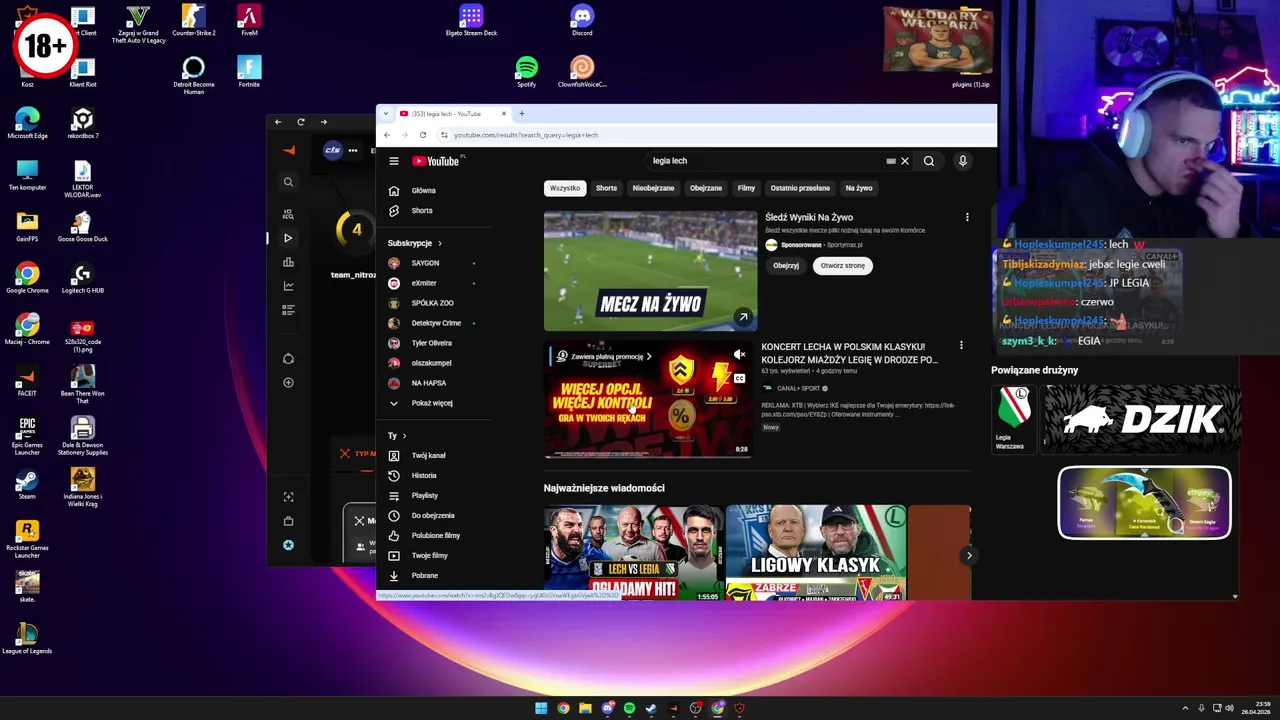Open Twój kanał in sidebar
The height and width of the screenshot is (720, 1280).
(429, 455)
